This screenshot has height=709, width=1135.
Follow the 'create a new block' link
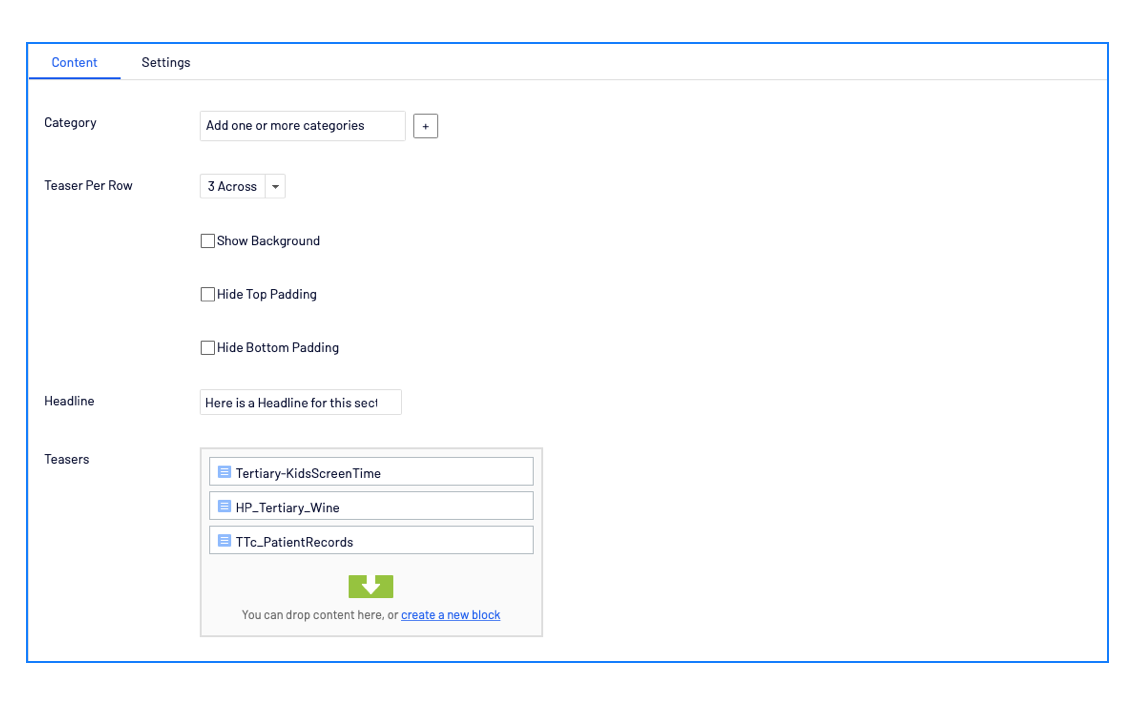coord(450,615)
